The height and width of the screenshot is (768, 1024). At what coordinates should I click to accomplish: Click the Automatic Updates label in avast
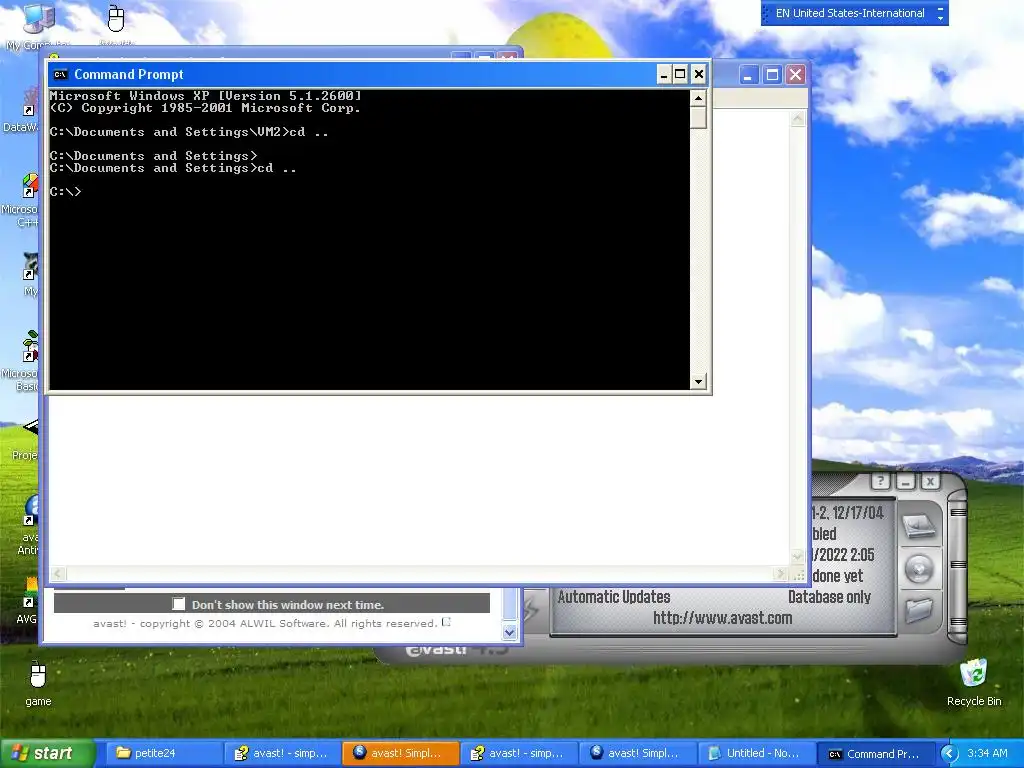pos(613,597)
